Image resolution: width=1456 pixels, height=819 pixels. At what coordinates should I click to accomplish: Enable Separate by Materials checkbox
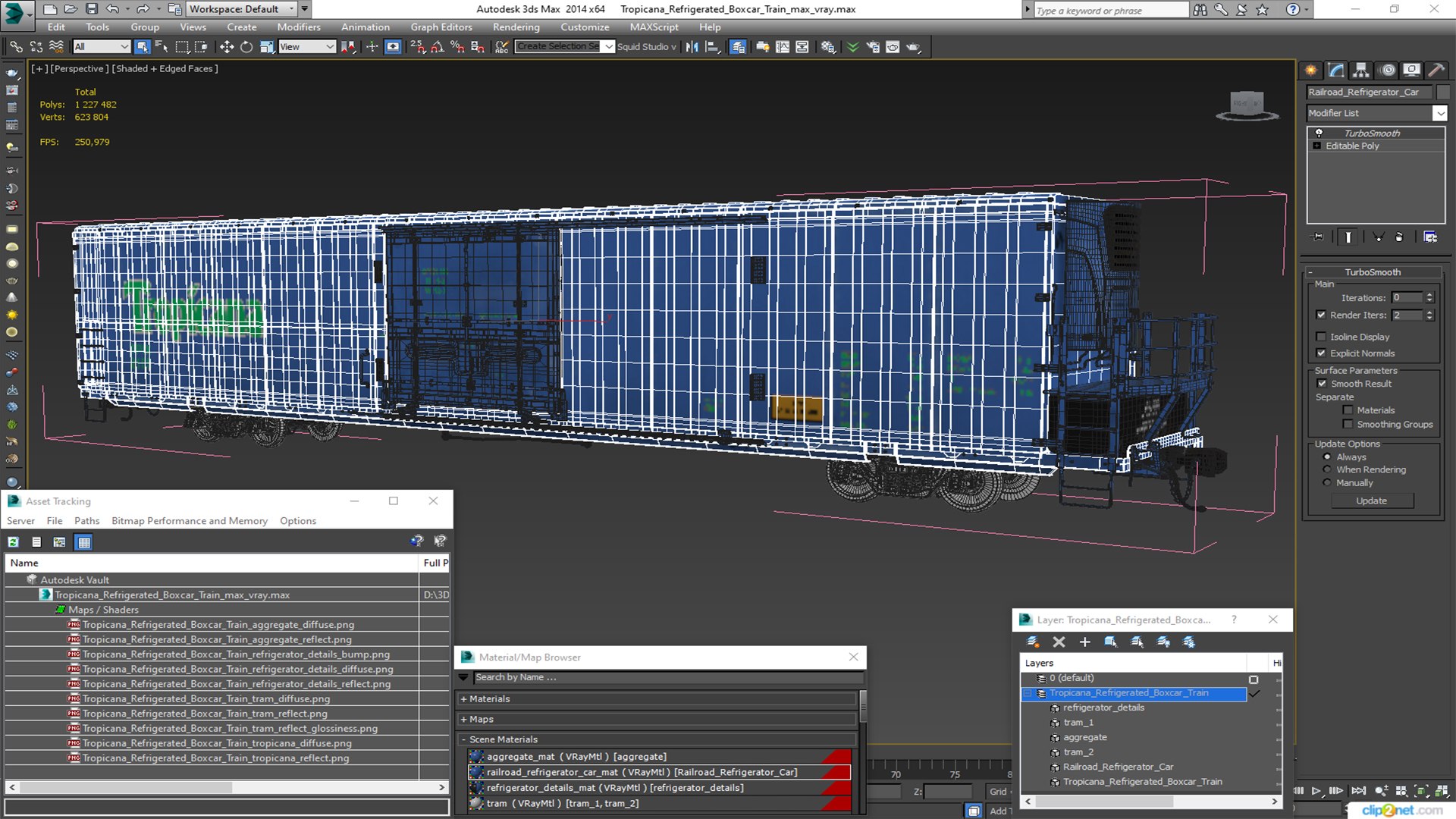click(1348, 410)
